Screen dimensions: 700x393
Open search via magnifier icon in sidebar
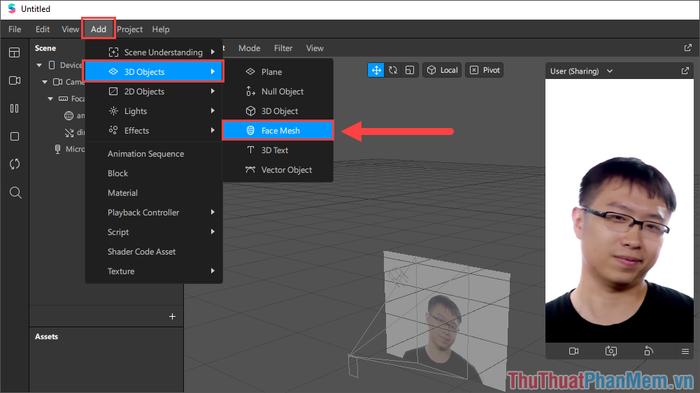point(15,192)
